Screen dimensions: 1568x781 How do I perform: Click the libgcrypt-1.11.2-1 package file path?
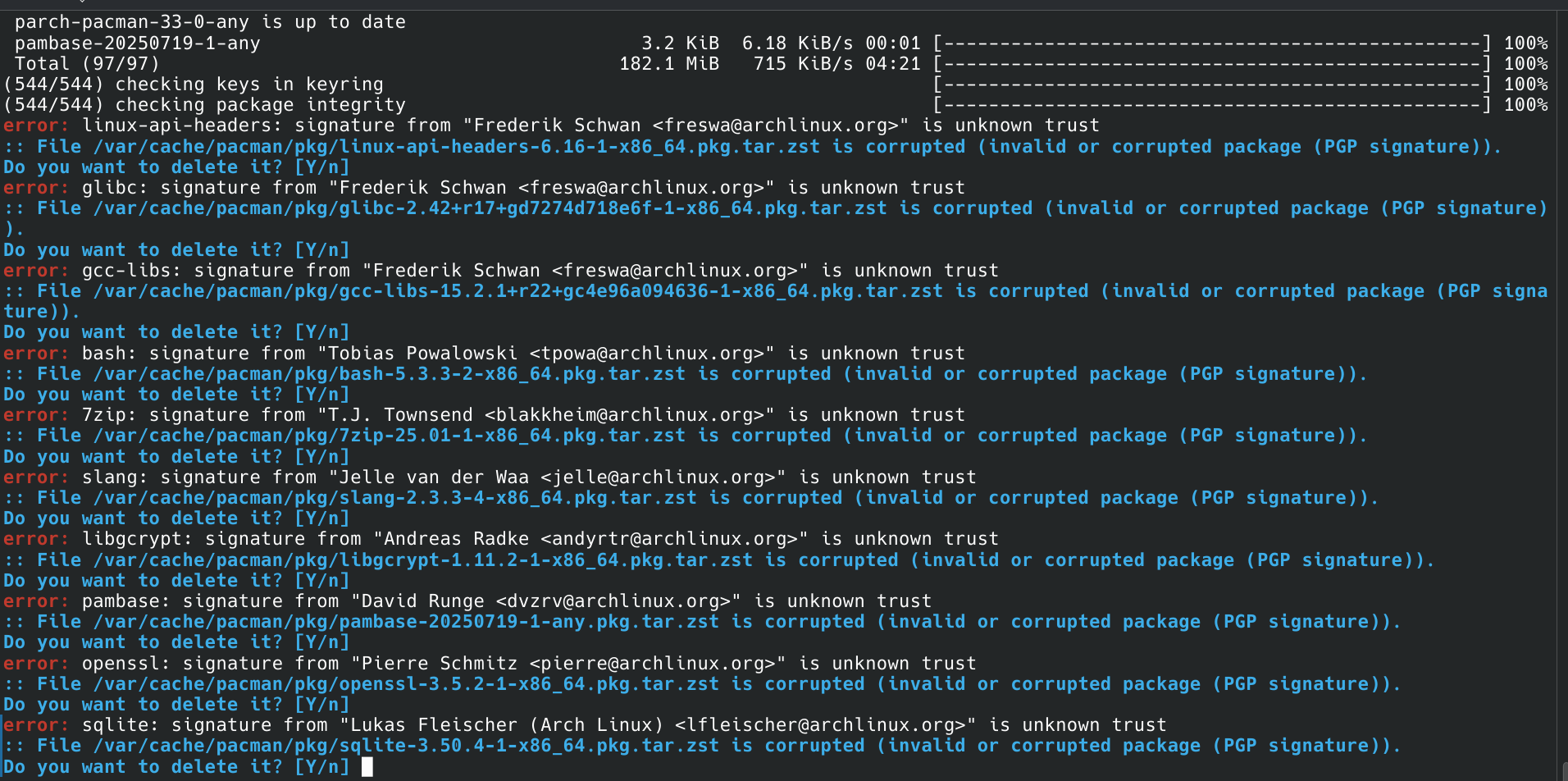click(x=422, y=560)
